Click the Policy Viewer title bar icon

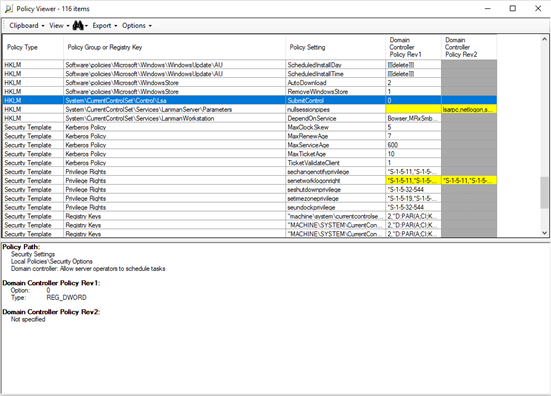point(8,9)
